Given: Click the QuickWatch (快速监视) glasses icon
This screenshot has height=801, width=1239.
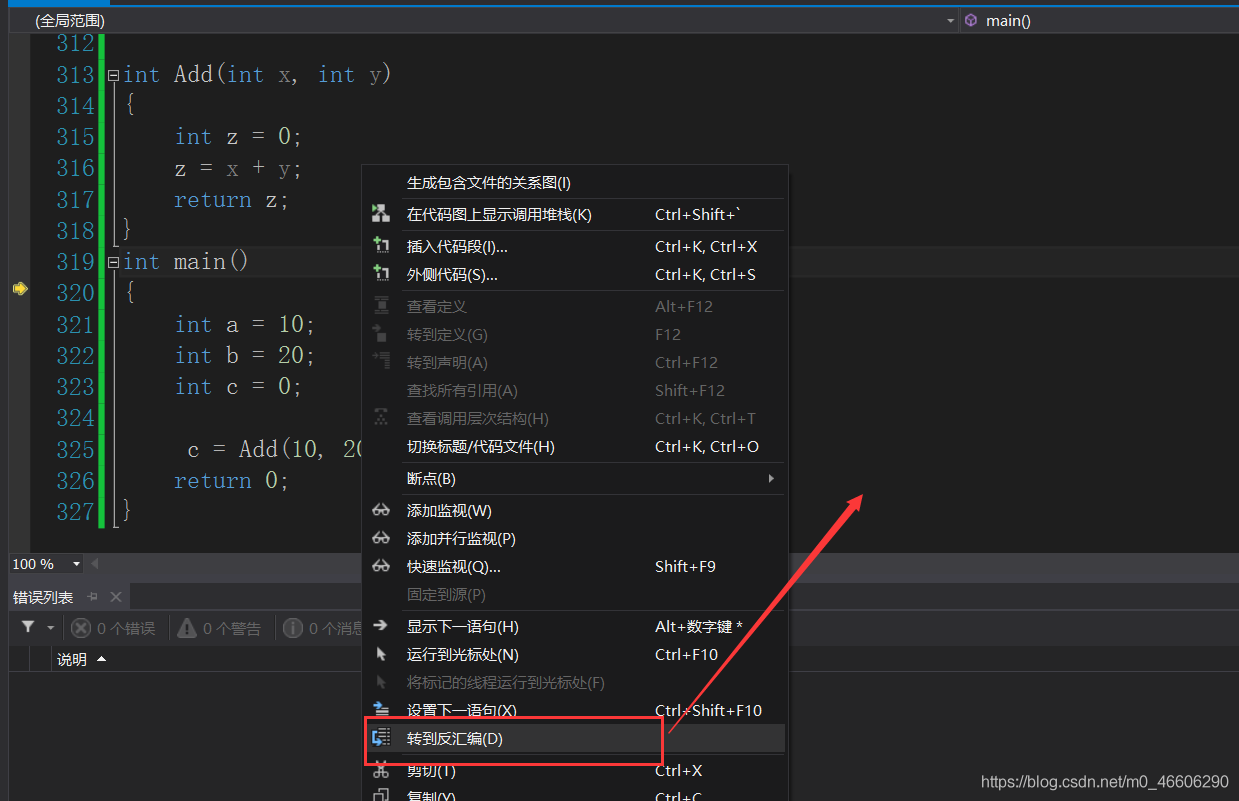Looking at the screenshot, I should [381, 566].
